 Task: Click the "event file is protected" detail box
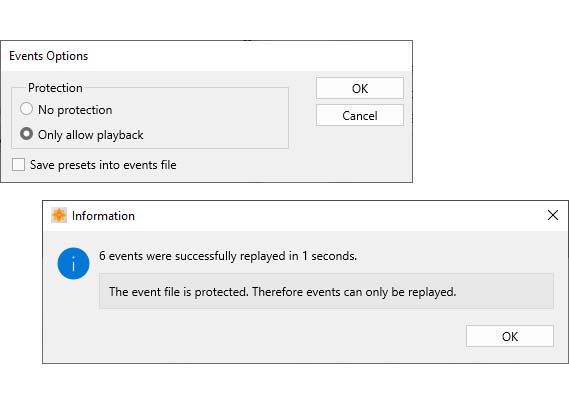pyautogui.click(x=326, y=291)
